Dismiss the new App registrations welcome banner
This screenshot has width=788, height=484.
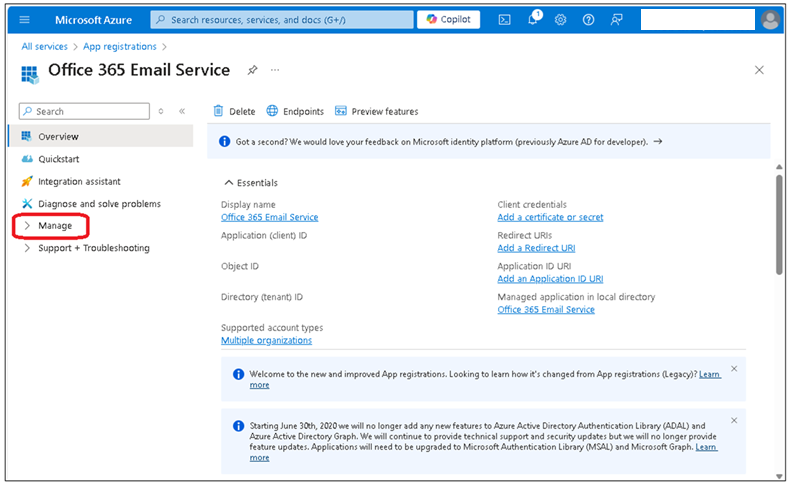pos(734,368)
